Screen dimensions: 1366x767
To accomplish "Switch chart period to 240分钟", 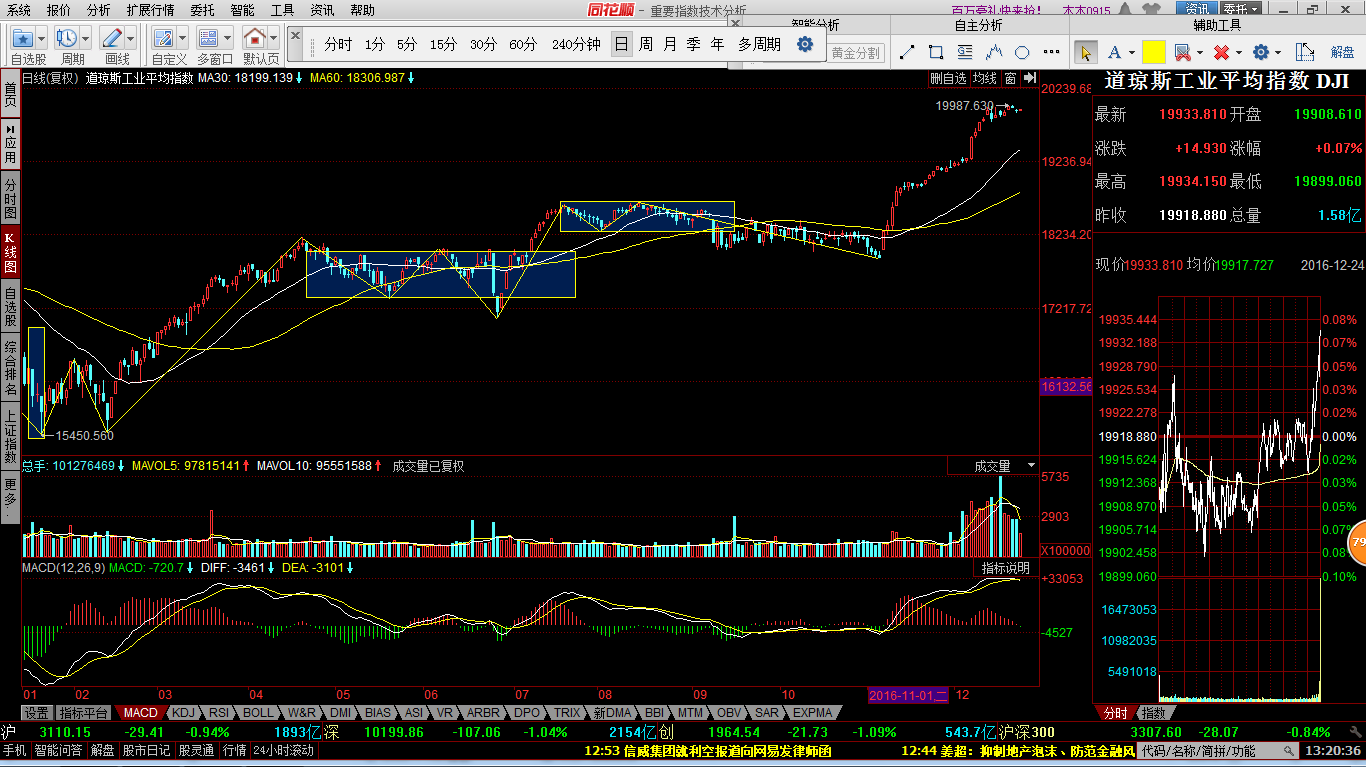I will point(576,44).
